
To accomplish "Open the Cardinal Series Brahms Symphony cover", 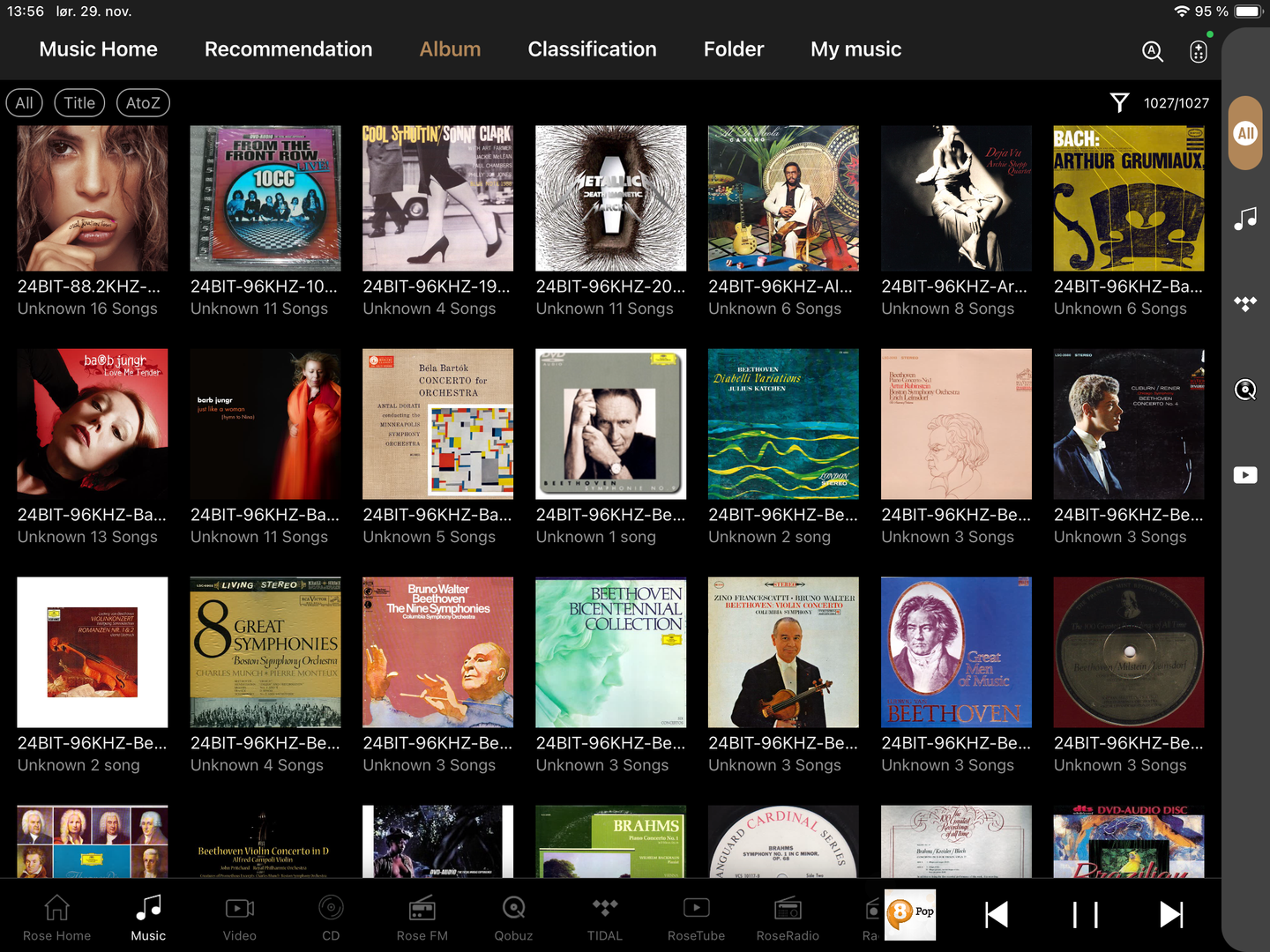I will [x=783, y=841].
